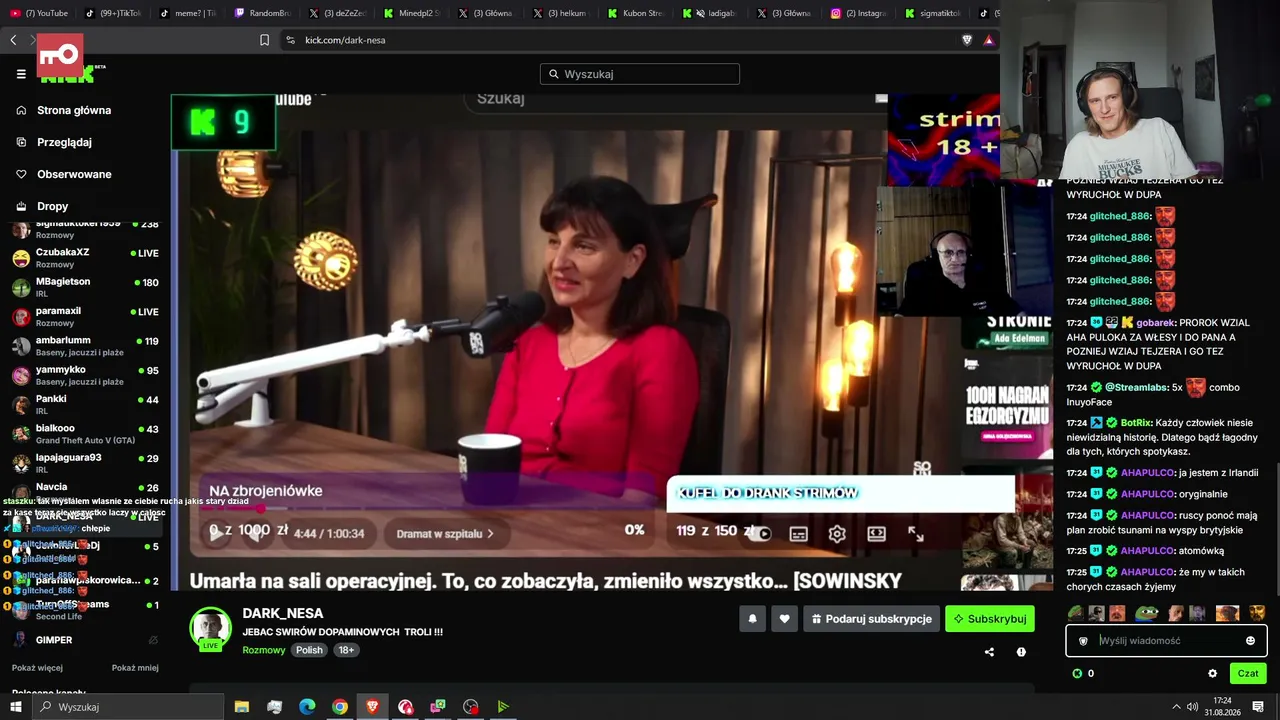Open the embedded video settings gear
1280x720 pixels.
pyautogui.click(x=837, y=534)
